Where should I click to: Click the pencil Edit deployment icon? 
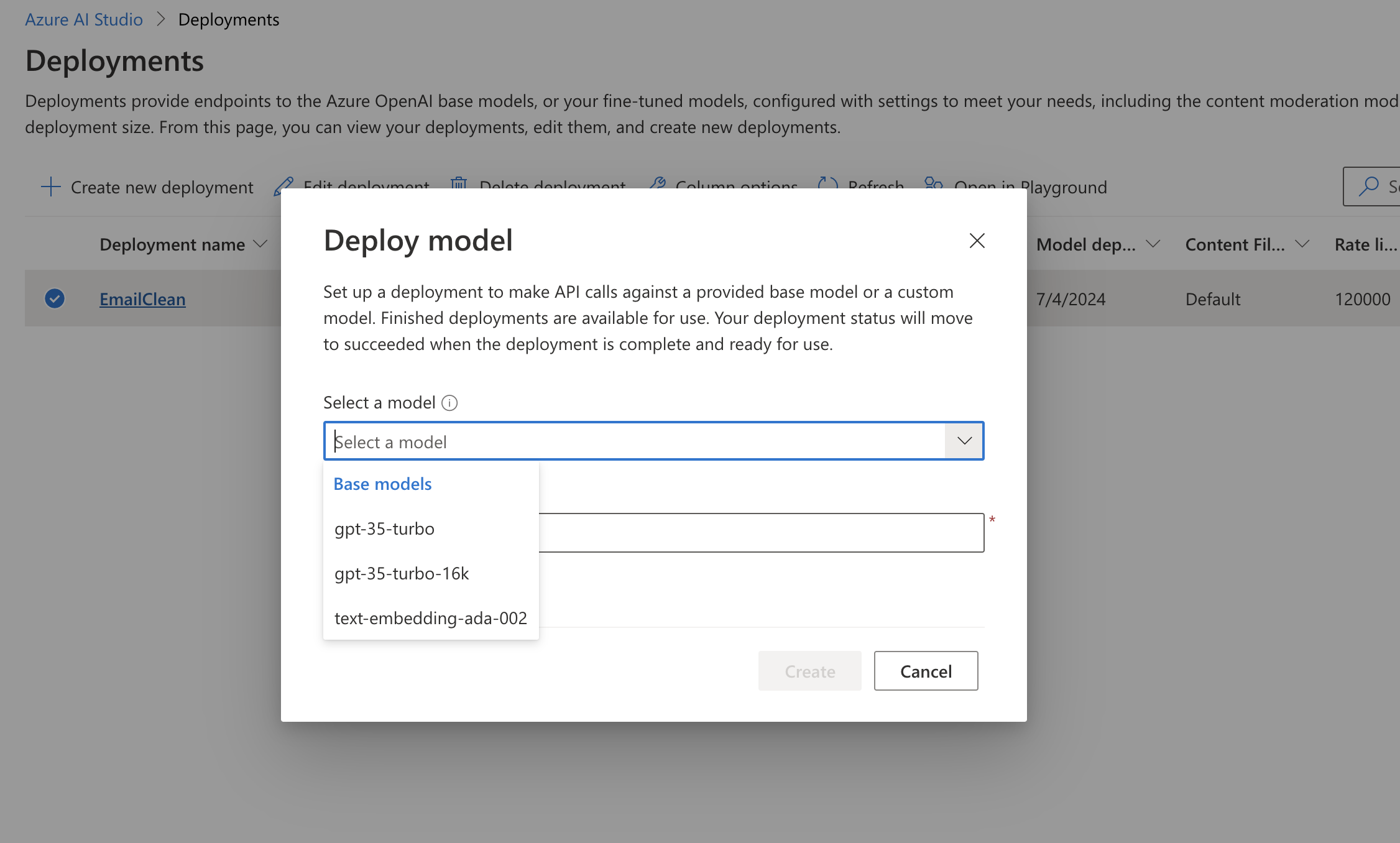tap(283, 186)
